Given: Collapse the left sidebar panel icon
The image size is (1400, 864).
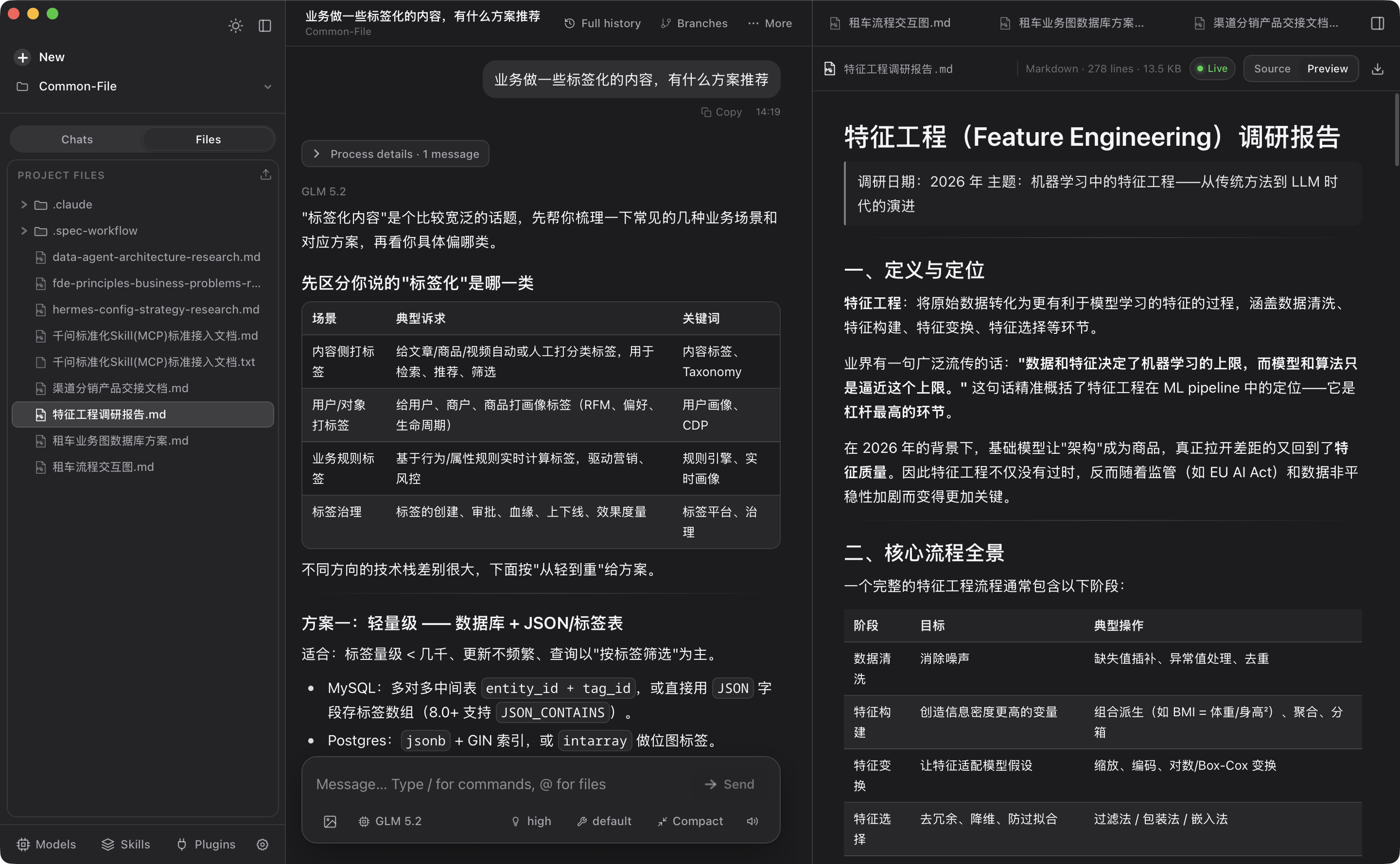Looking at the screenshot, I should pos(264,26).
